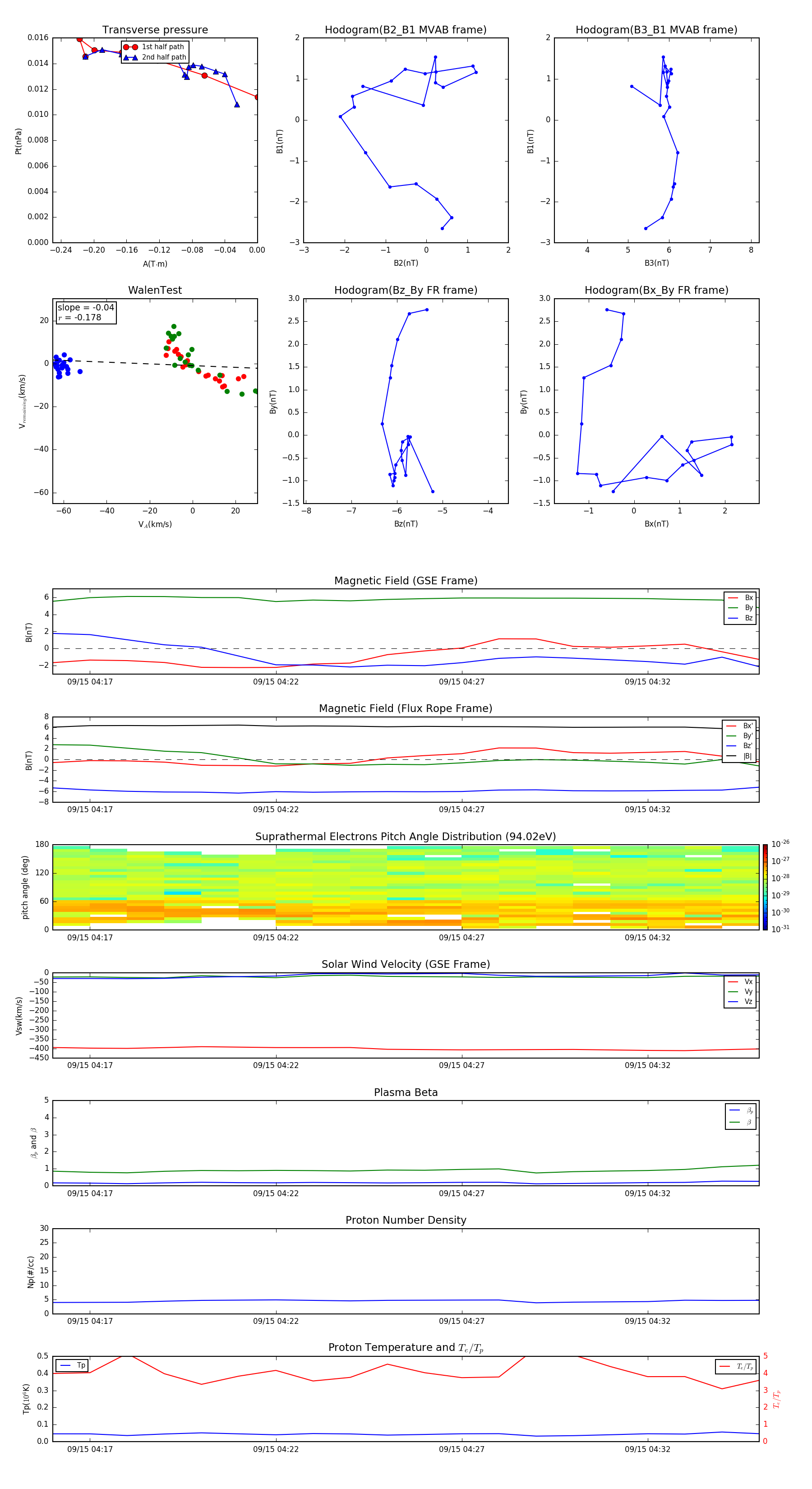Click the 'Bz' entry in GSE legend

740,619
